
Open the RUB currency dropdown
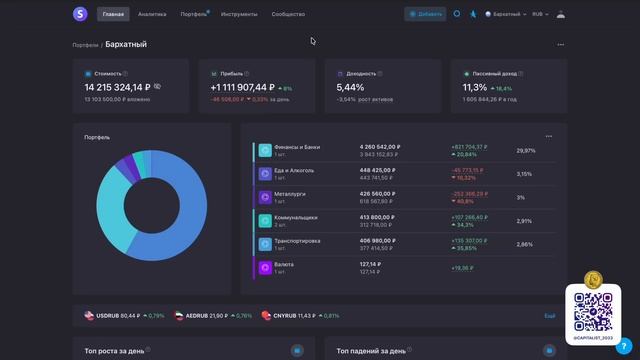click(x=540, y=14)
